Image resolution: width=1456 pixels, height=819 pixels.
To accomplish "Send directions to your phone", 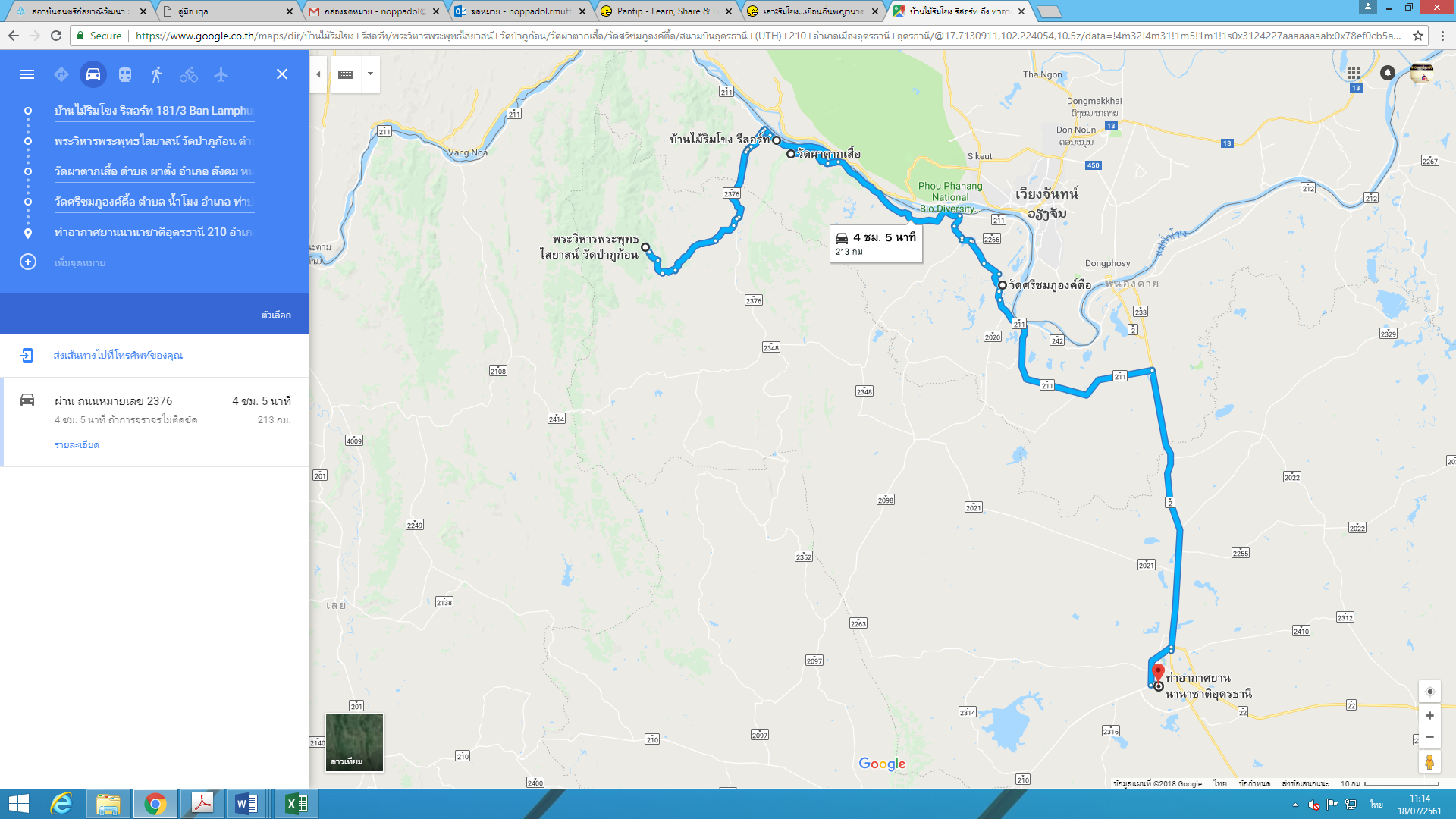I will tap(118, 355).
